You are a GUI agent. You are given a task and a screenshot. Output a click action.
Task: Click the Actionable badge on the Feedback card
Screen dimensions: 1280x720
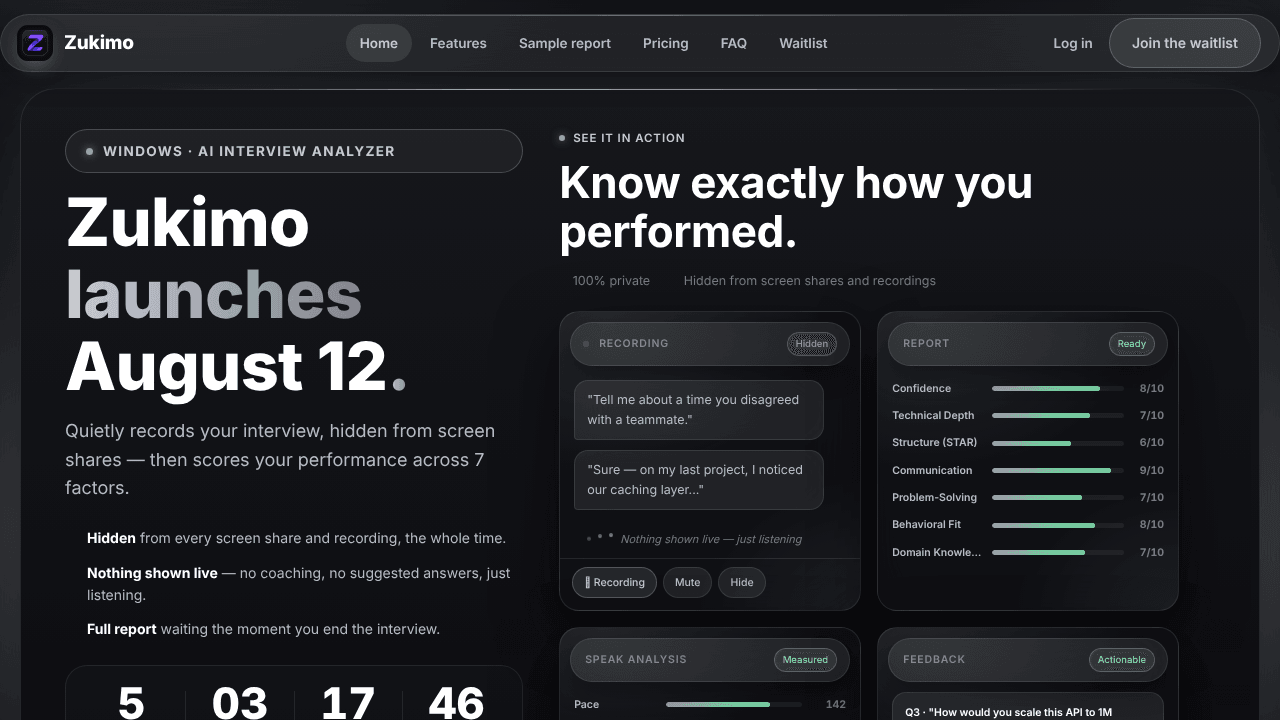(x=1122, y=659)
